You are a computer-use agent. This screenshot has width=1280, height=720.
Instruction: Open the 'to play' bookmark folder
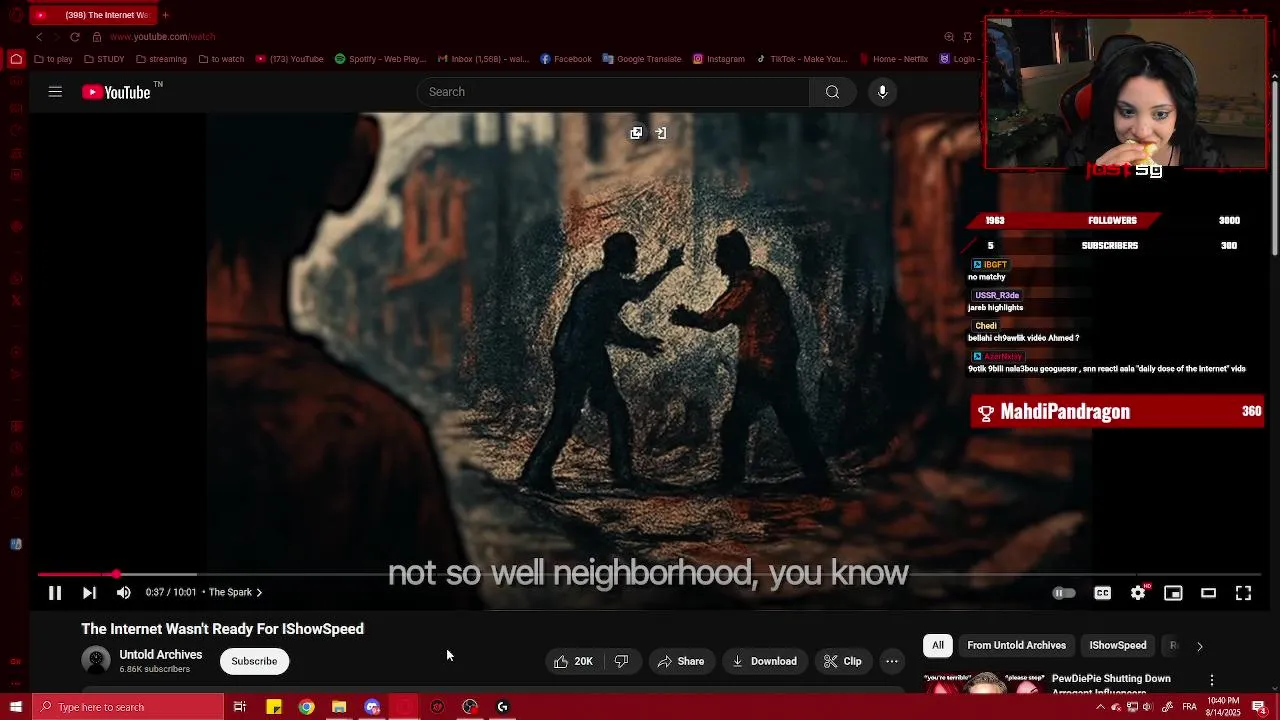pos(53,59)
